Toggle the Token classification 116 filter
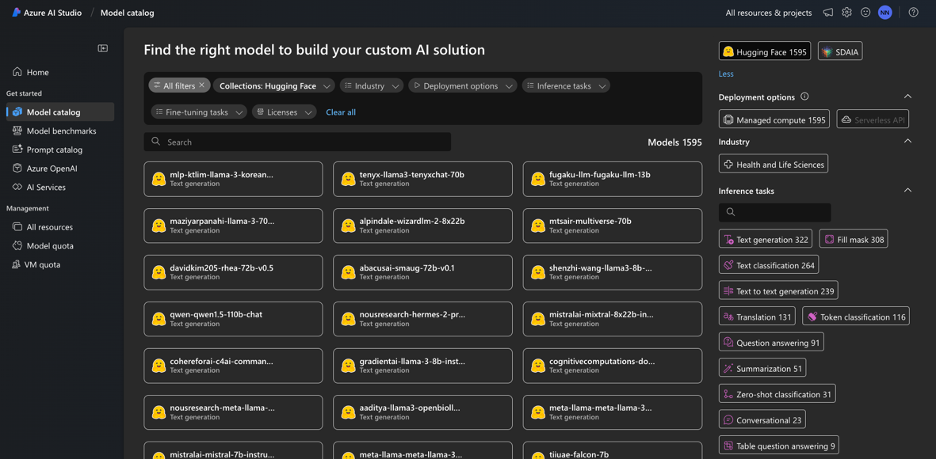 (x=855, y=317)
